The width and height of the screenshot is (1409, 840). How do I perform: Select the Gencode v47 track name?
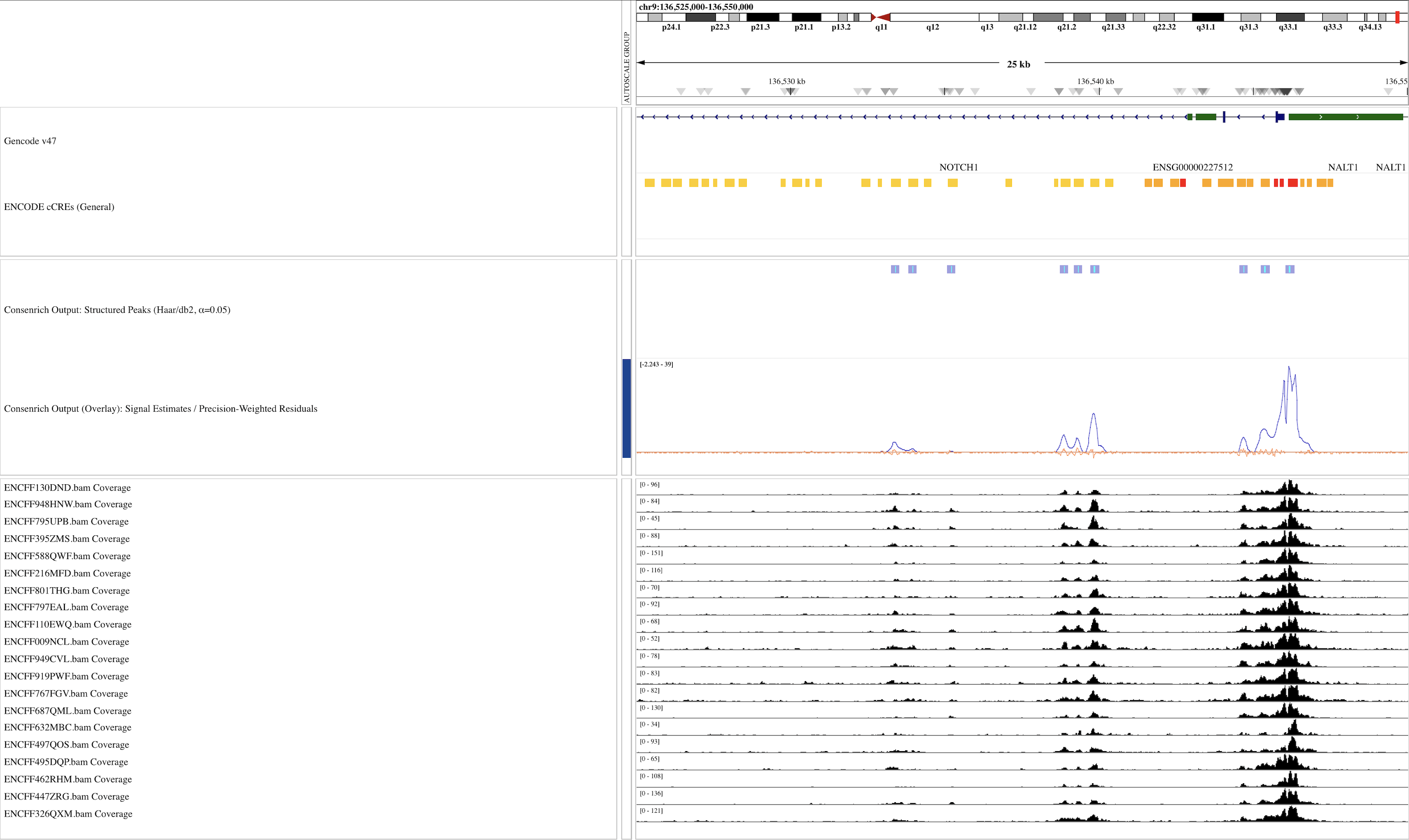point(30,141)
